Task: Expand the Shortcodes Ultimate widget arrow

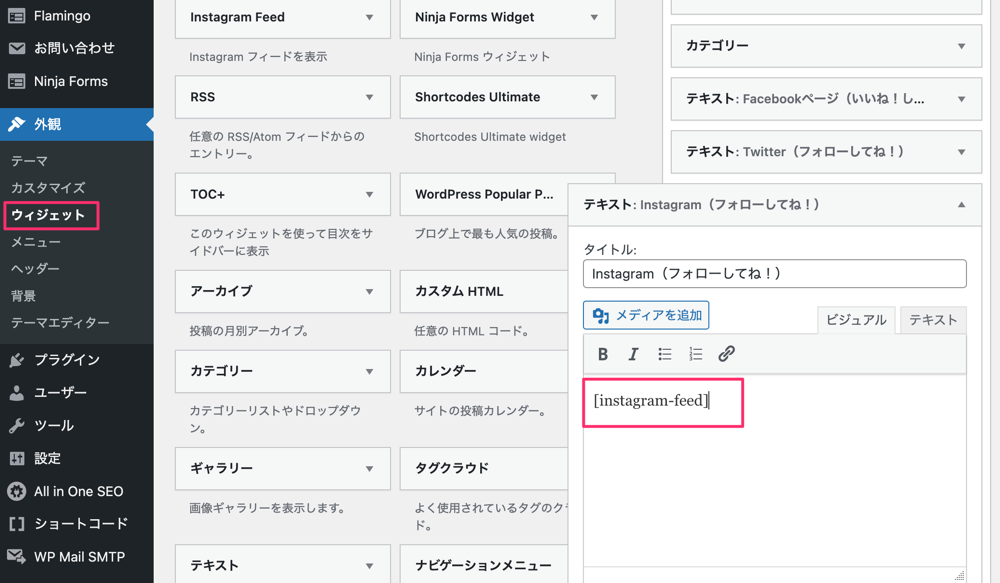Action: (594, 97)
